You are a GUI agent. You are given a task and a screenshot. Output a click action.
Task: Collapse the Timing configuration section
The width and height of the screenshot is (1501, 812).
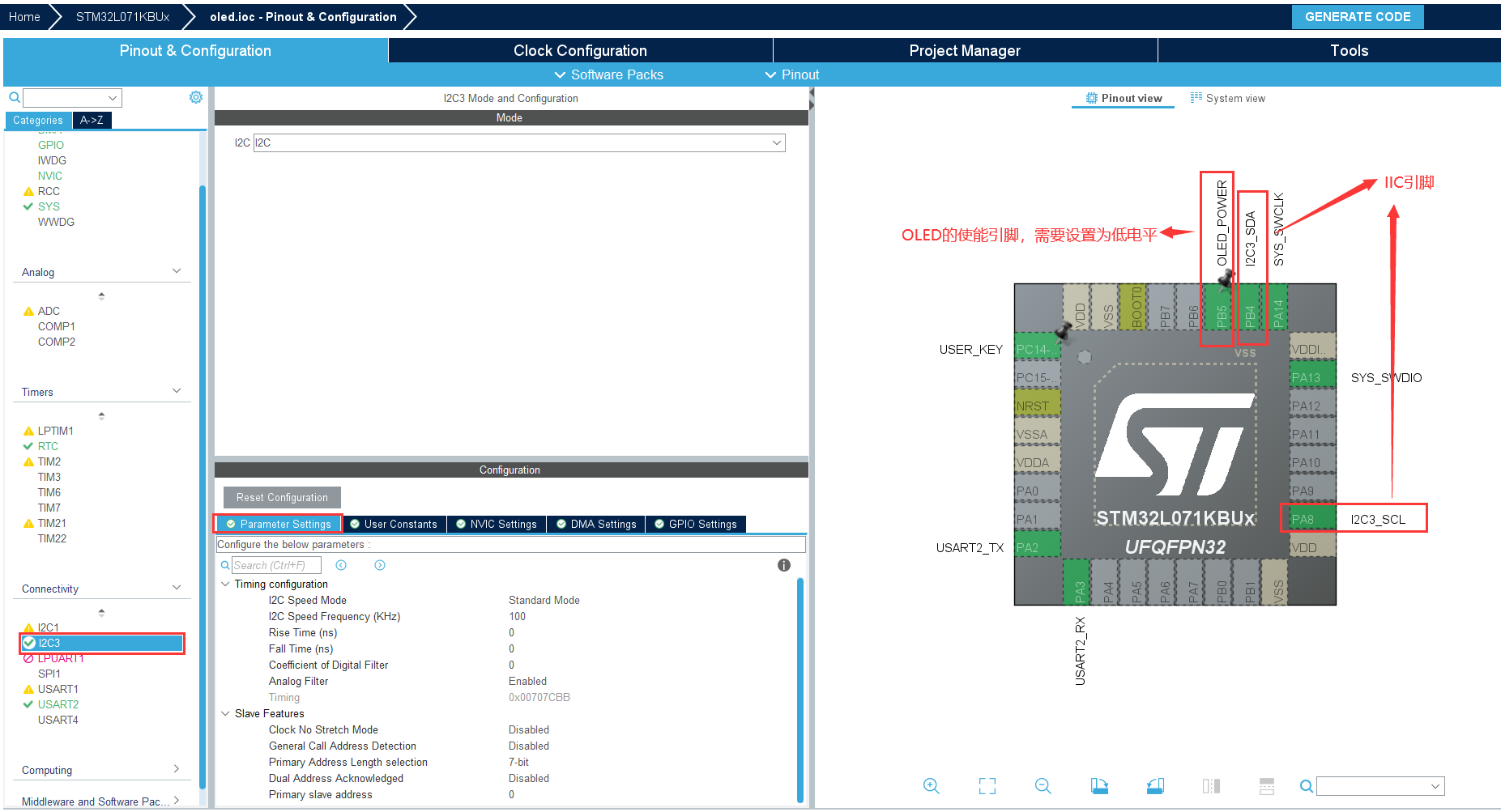[x=225, y=584]
